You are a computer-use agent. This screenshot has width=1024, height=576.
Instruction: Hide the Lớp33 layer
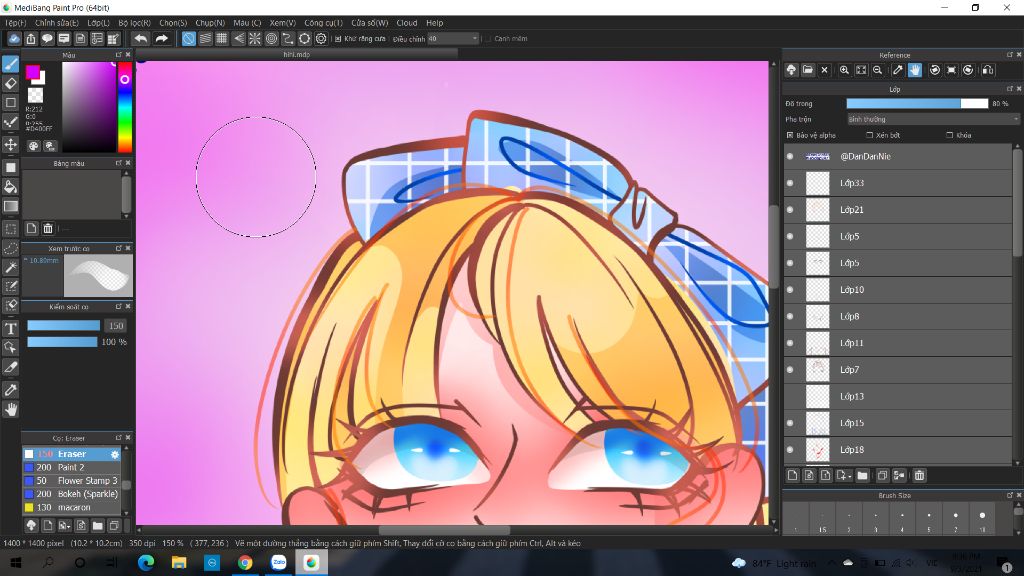(x=790, y=183)
